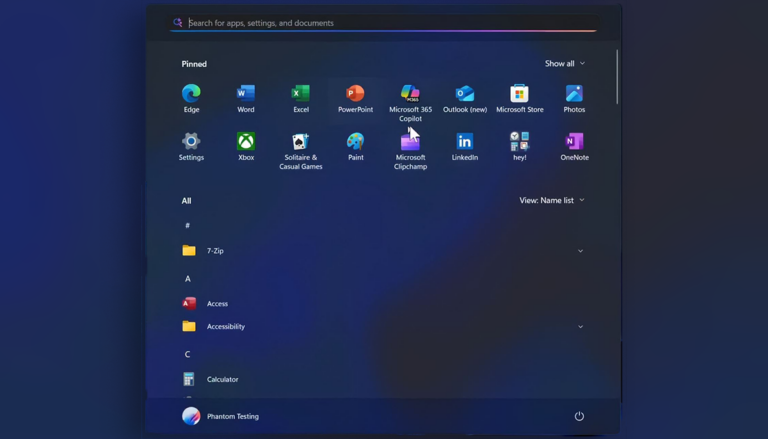Click the Calculator icon in All list
This screenshot has height=439, width=768.
(189, 379)
